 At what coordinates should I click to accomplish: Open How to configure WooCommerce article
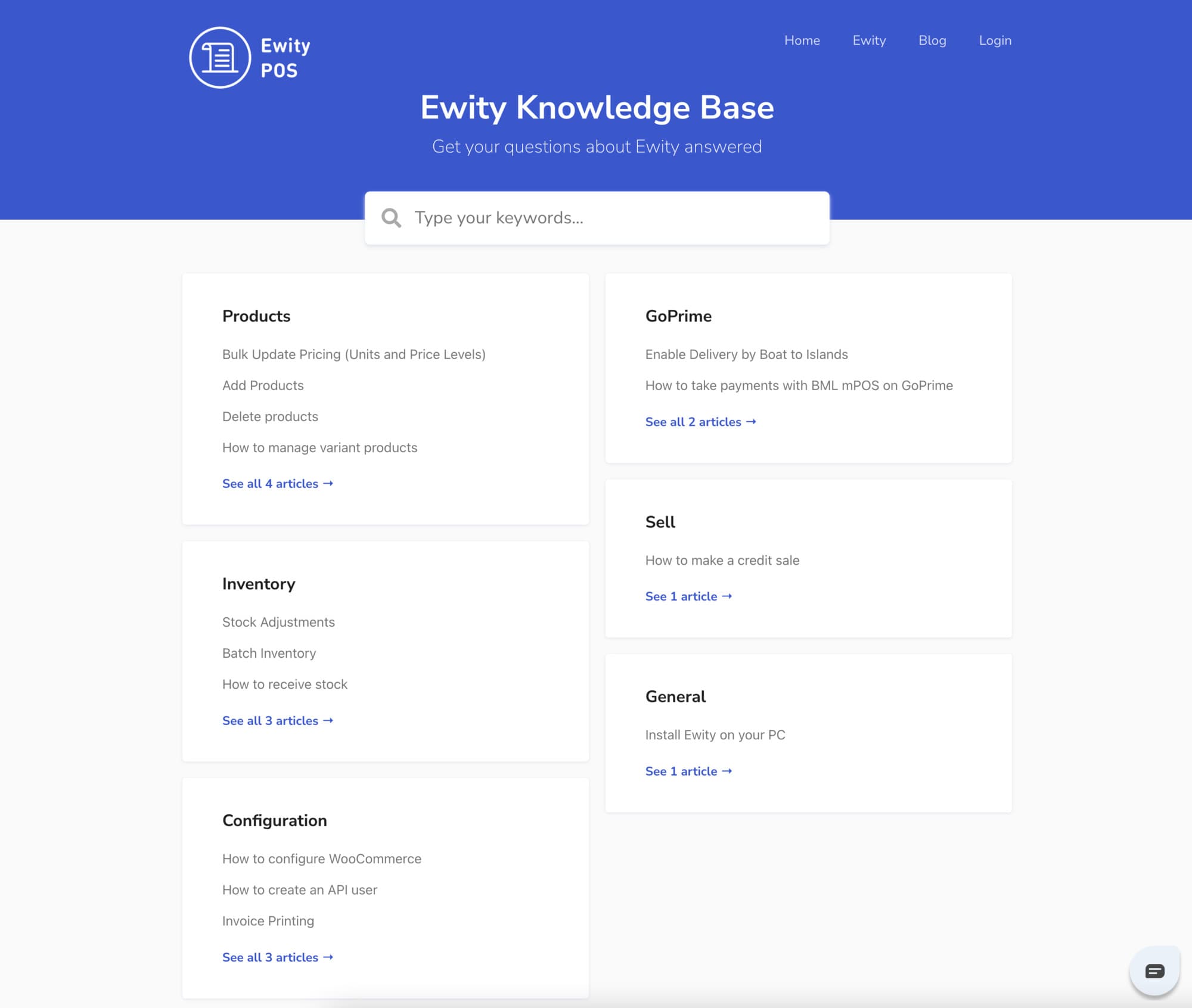pyautogui.click(x=321, y=858)
